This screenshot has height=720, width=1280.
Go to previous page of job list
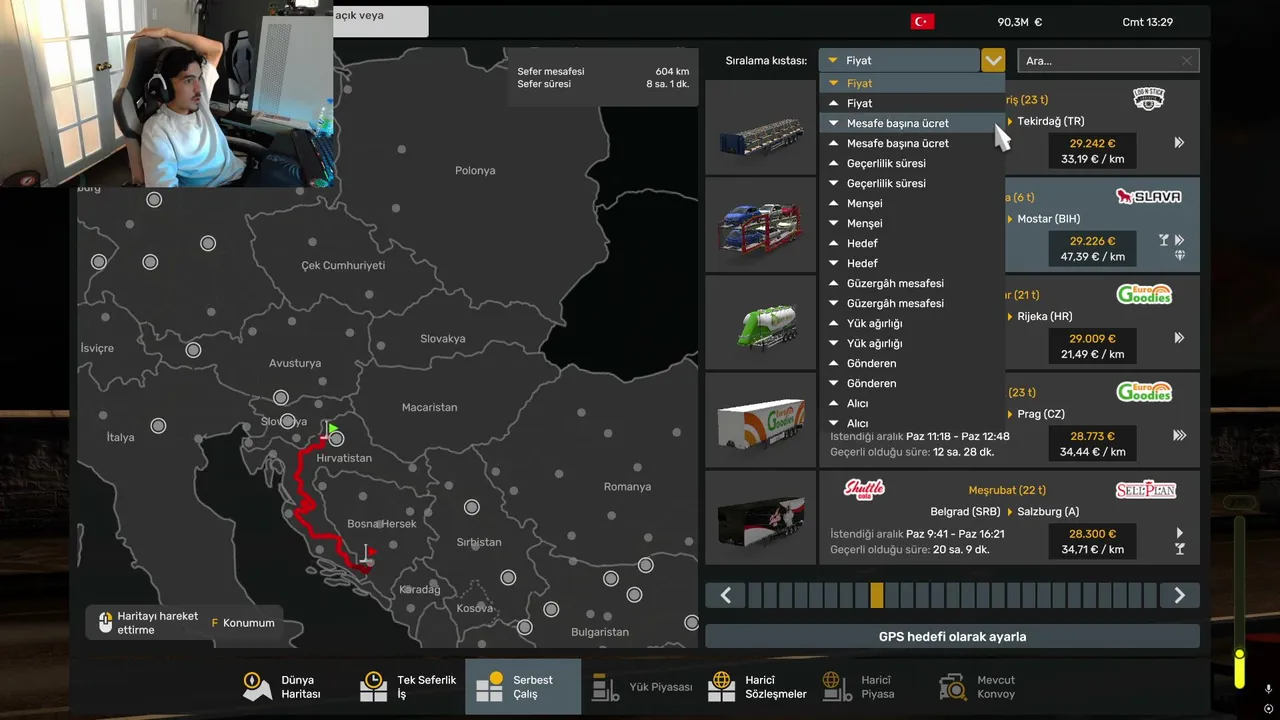pyautogui.click(x=726, y=596)
